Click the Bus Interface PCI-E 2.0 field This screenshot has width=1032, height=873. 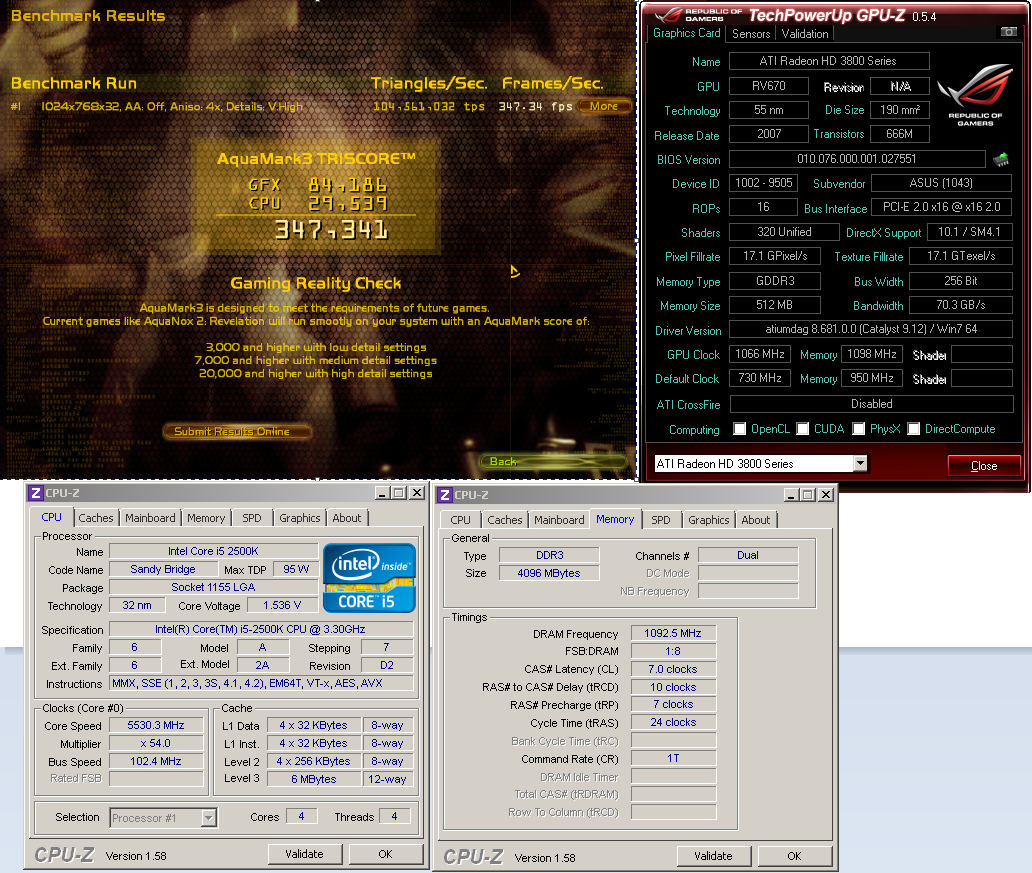942,207
